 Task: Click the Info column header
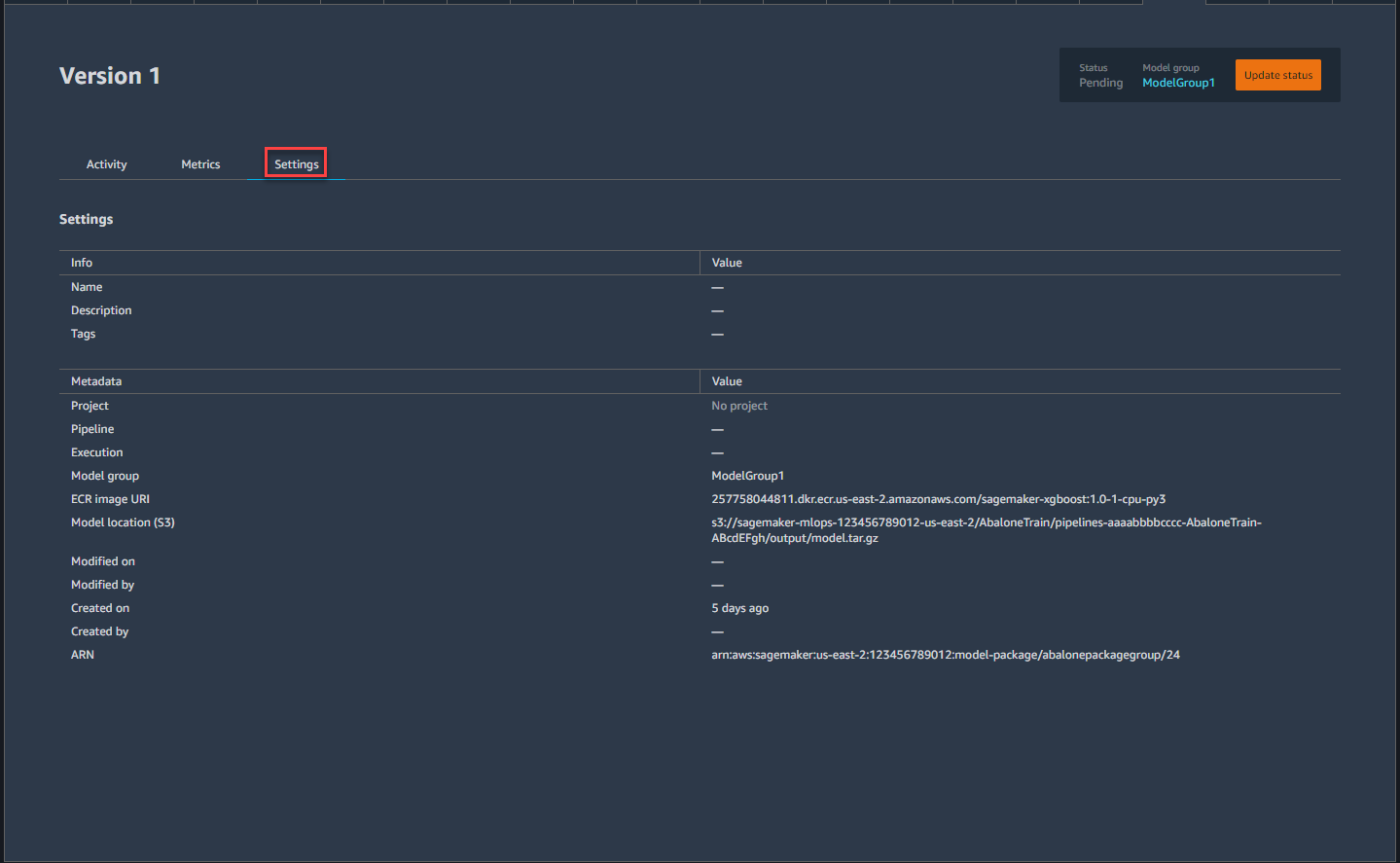click(x=82, y=263)
